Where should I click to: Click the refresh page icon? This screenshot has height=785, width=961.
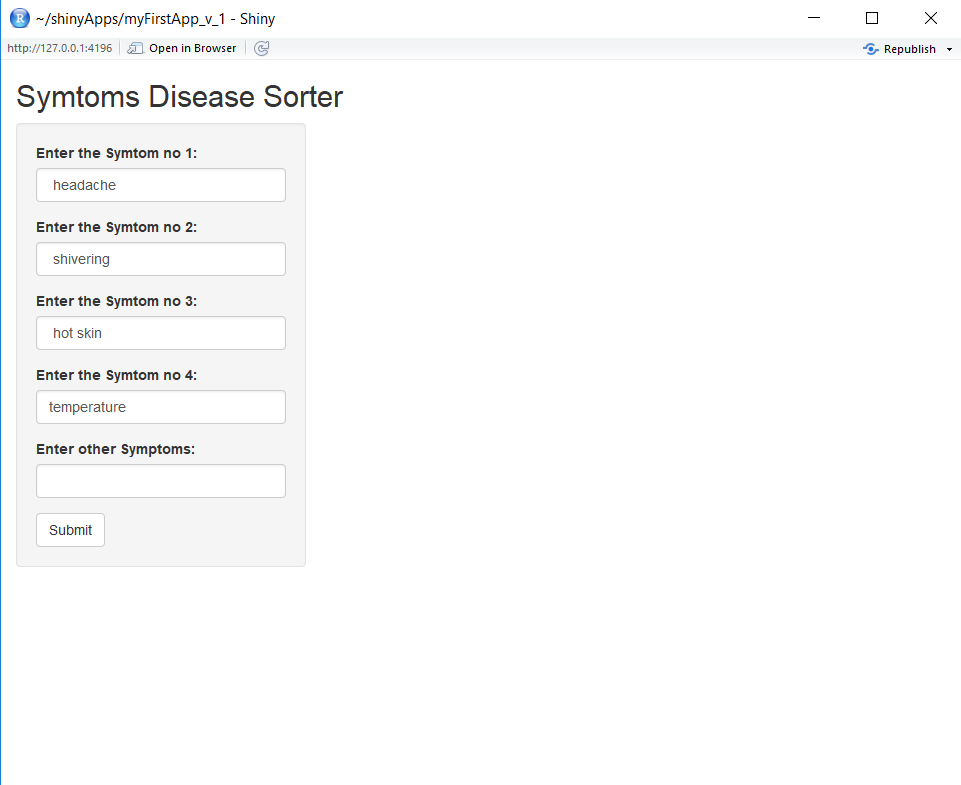[261, 47]
